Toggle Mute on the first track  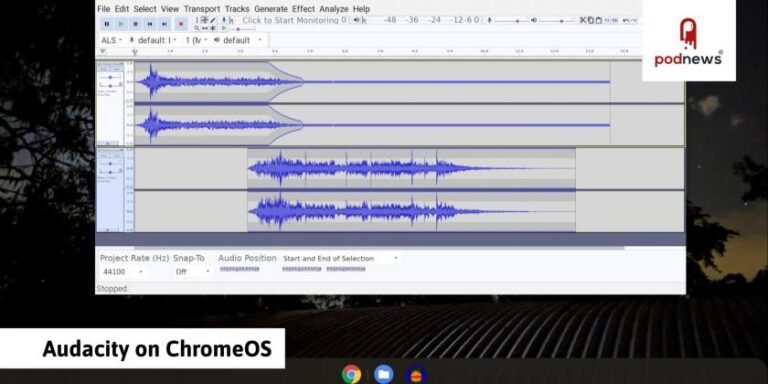pos(104,70)
